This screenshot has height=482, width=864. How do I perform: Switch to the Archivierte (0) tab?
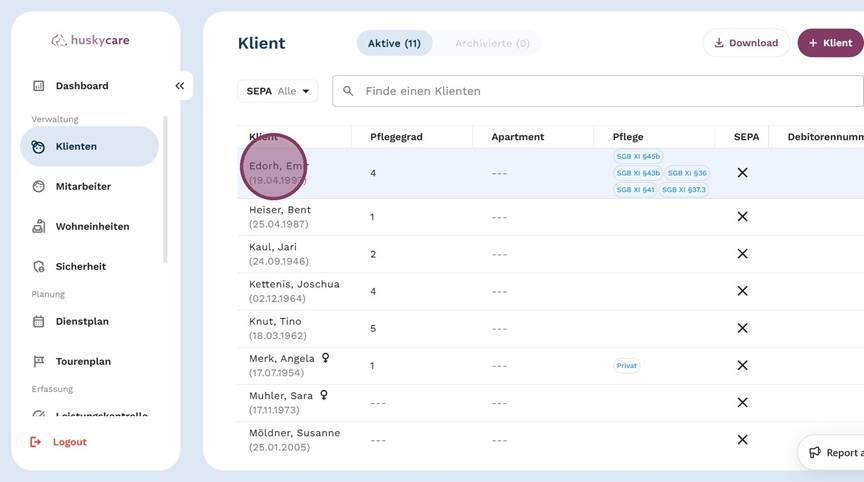[x=492, y=43]
